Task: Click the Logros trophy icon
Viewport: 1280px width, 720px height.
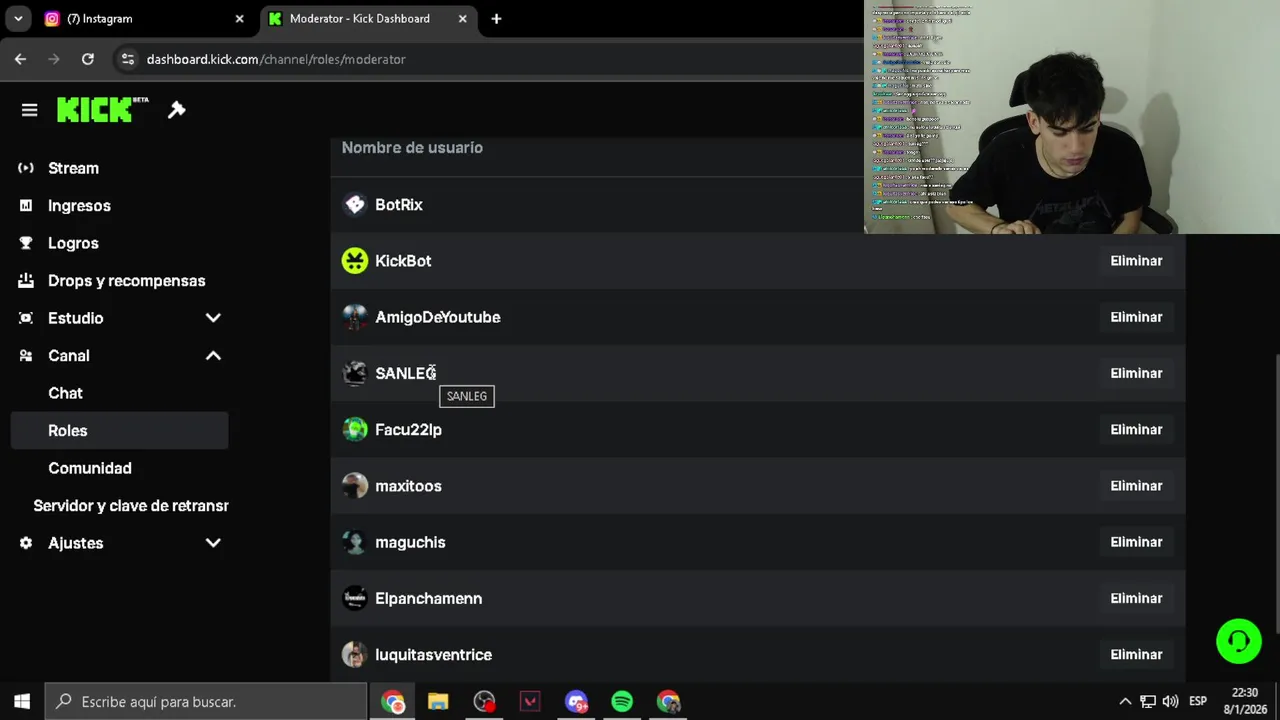Action: tap(26, 243)
